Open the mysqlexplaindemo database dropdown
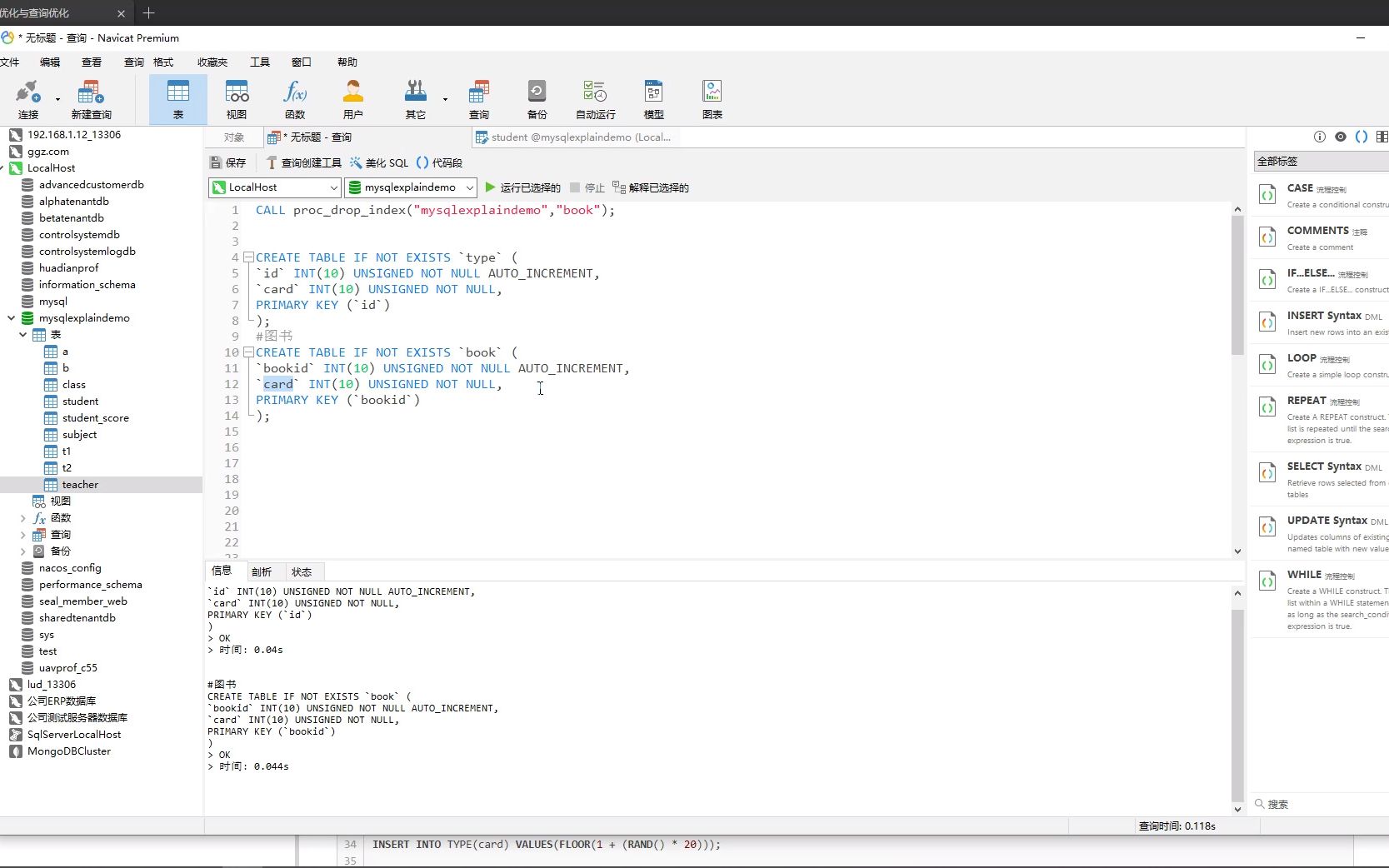Viewport: 1389px width, 868px height. (x=411, y=187)
